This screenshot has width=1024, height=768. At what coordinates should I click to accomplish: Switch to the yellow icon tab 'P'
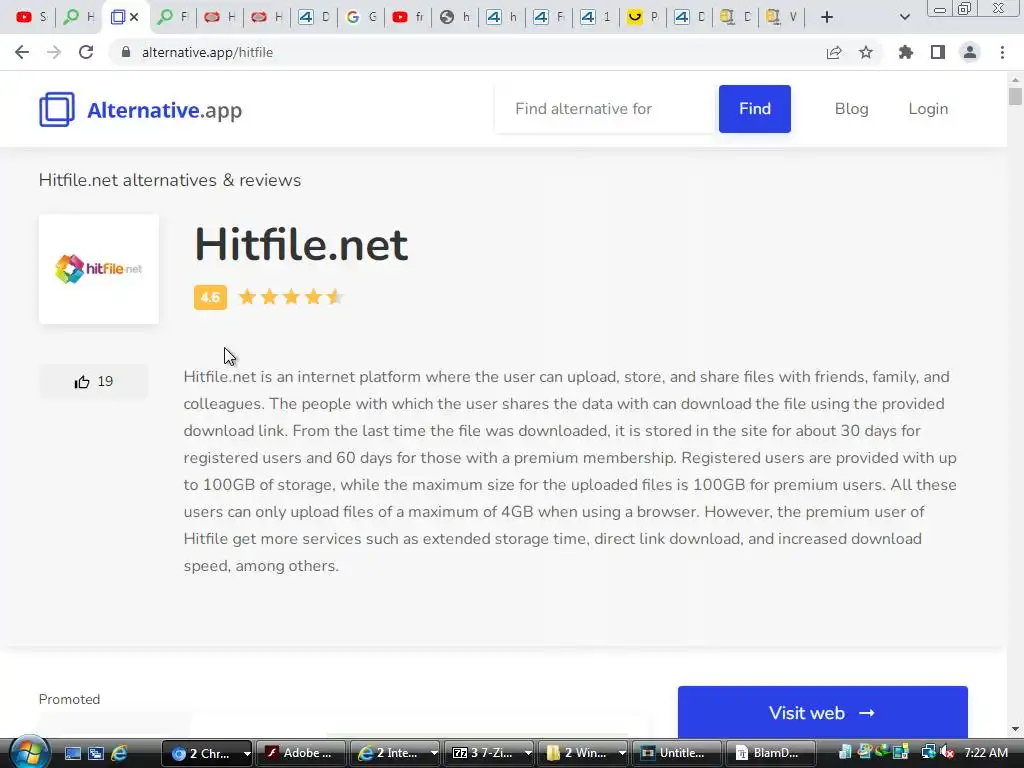pyautogui.click(x=643, y=17)
